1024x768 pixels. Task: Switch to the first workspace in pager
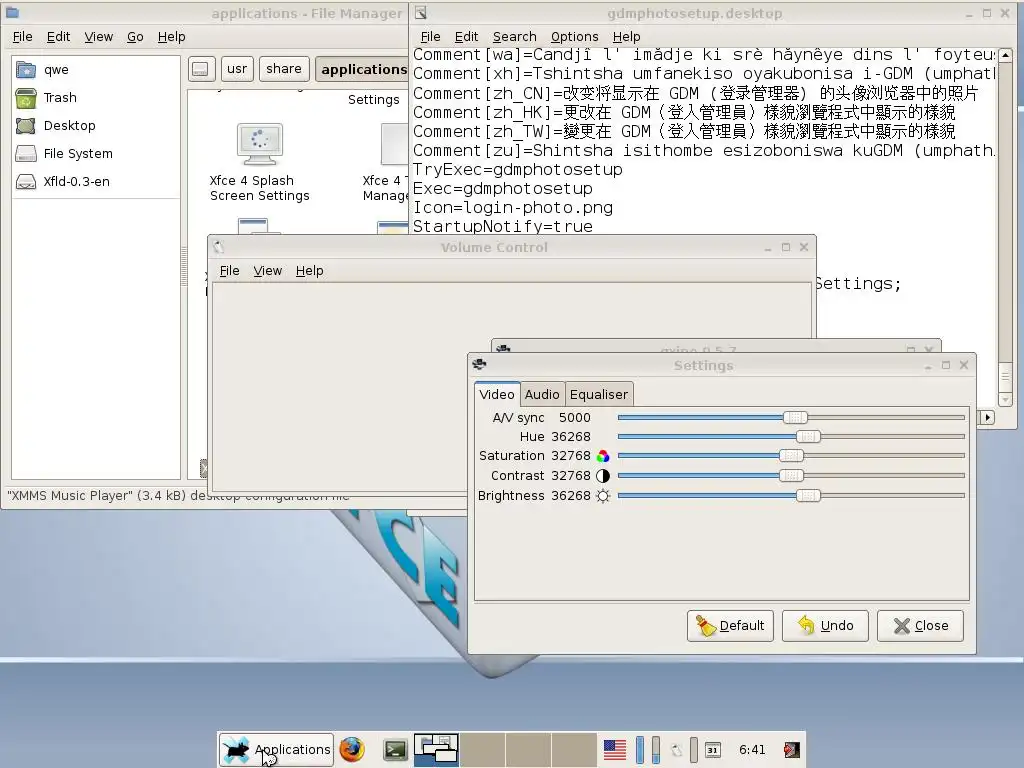pyautogui.click(x=436, y=749)
